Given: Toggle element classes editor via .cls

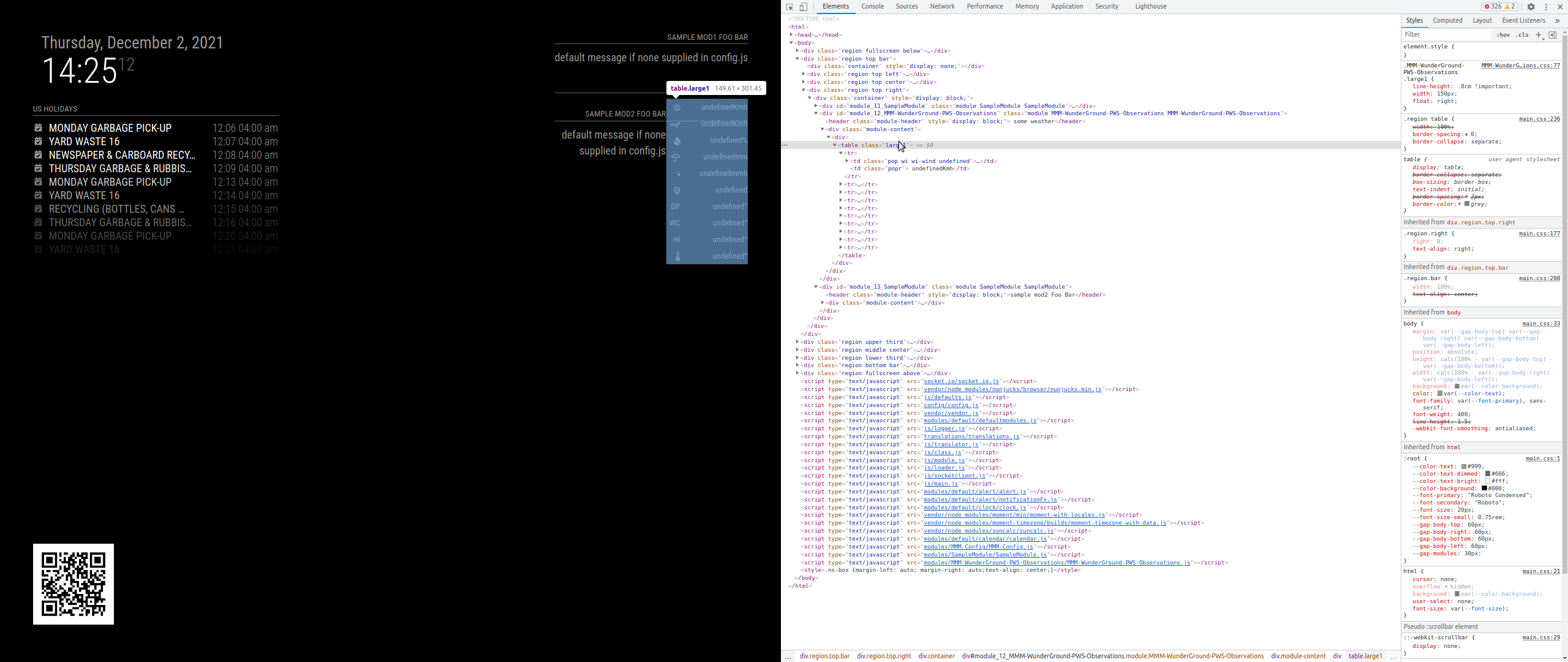Looking at the screenshot, I should tap(1523, 35).
